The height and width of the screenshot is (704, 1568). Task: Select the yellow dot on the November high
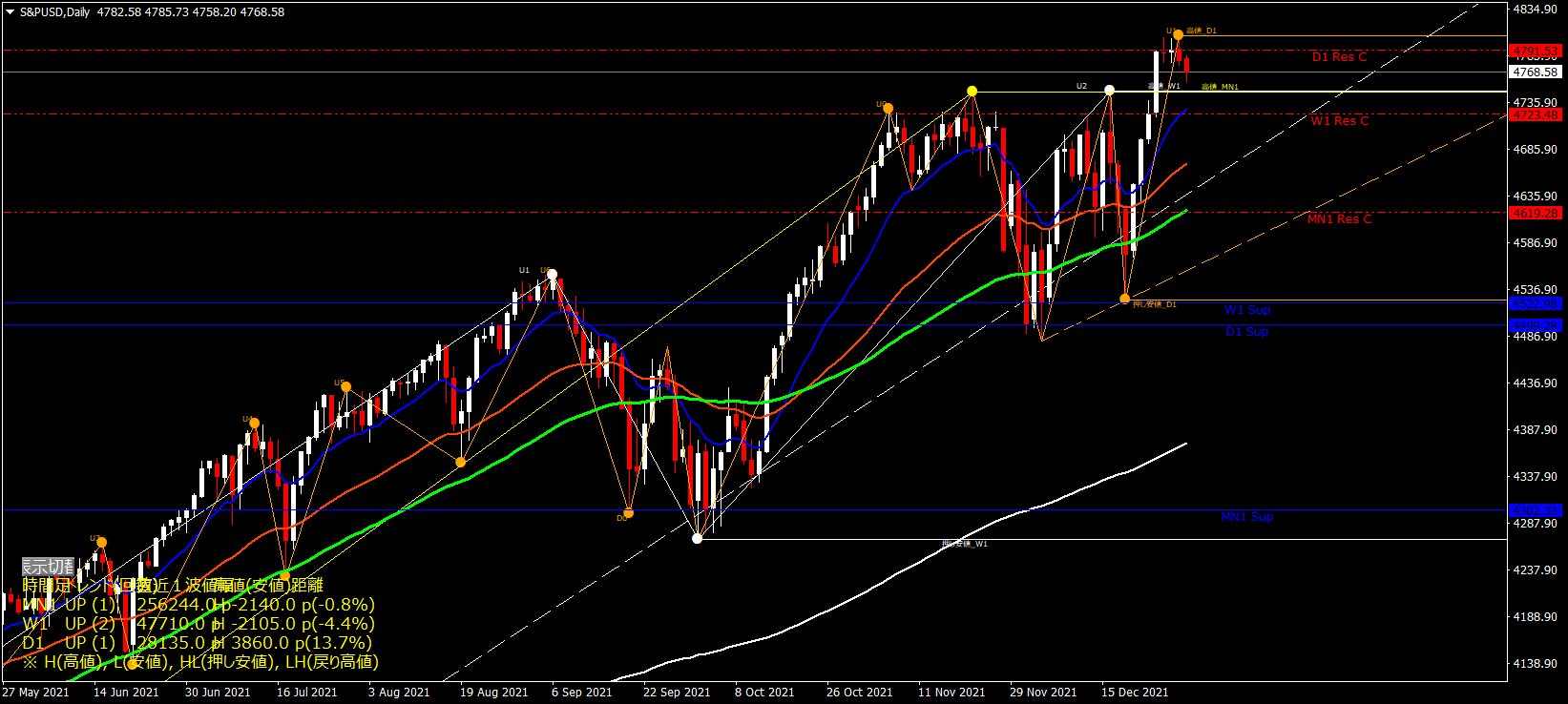(x=972, y=92)
